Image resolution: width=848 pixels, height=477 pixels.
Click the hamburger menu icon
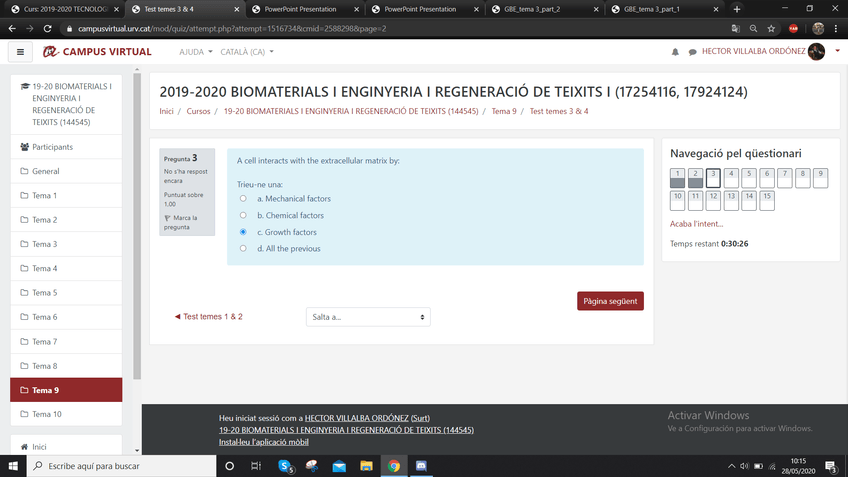coord(20,52)
